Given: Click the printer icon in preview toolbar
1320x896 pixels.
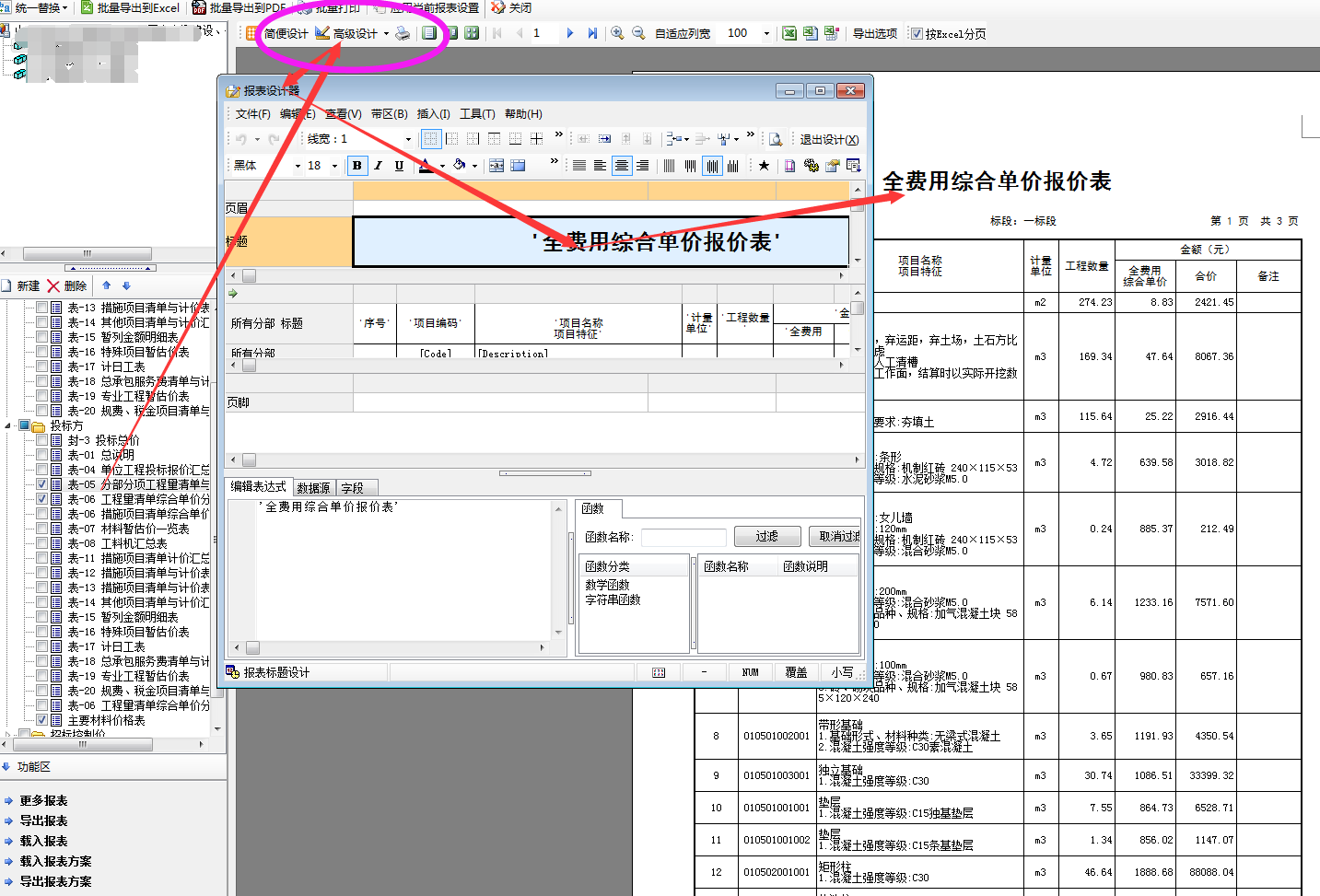Looking at the screenshot, I should (403, 33).
